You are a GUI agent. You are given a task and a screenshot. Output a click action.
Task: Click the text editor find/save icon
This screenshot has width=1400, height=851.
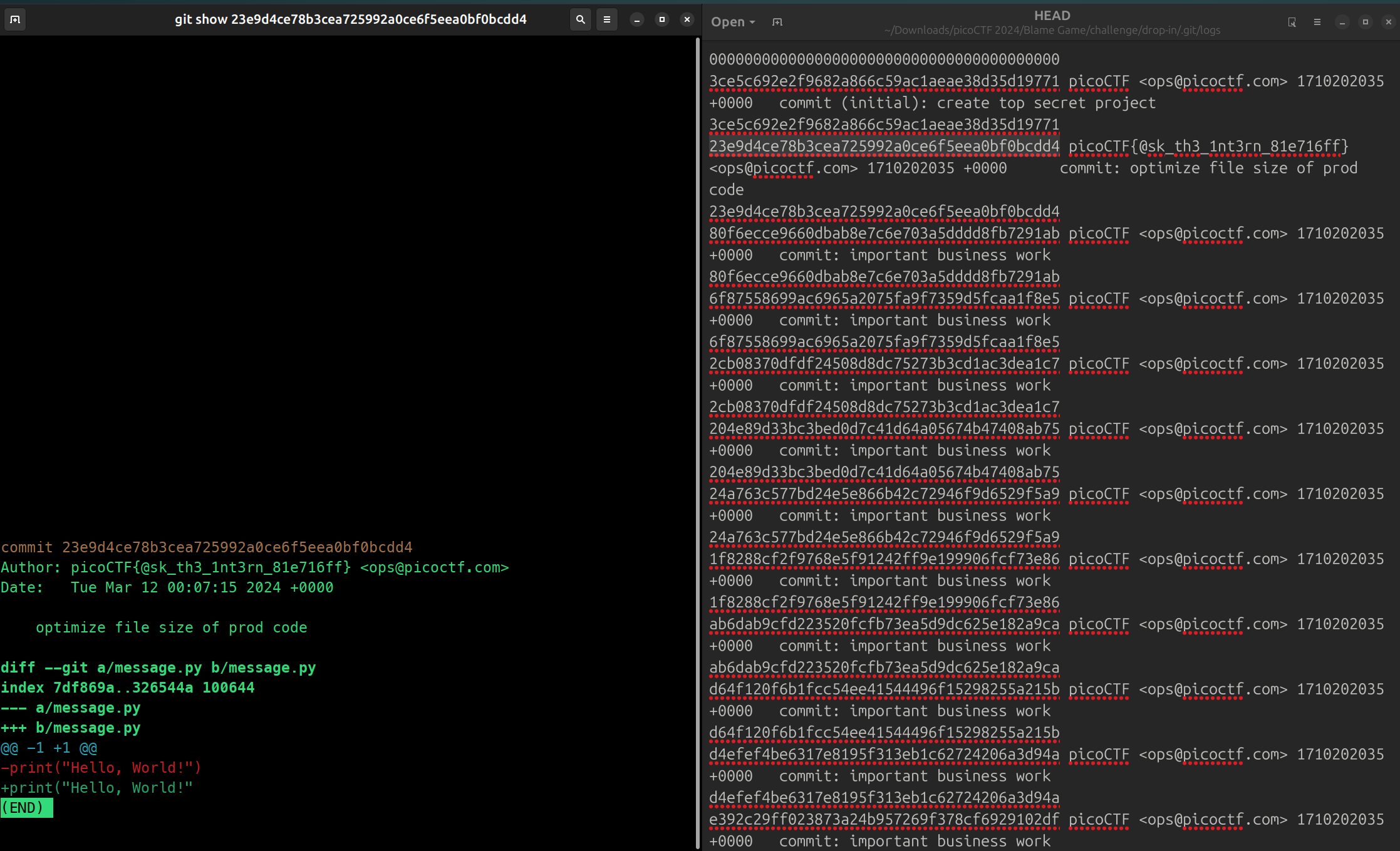point(1292,22)
